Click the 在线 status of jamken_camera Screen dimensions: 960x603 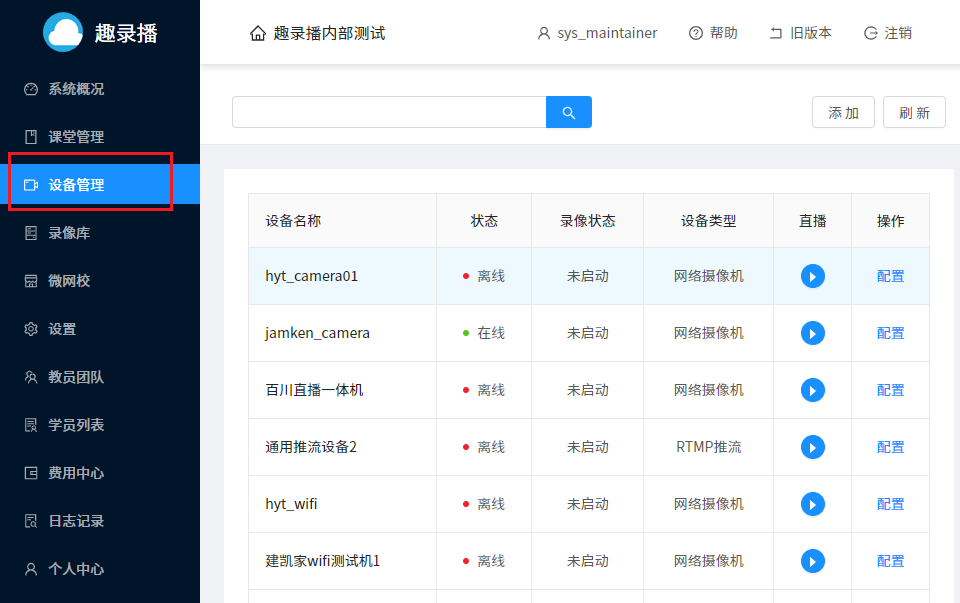484,333
